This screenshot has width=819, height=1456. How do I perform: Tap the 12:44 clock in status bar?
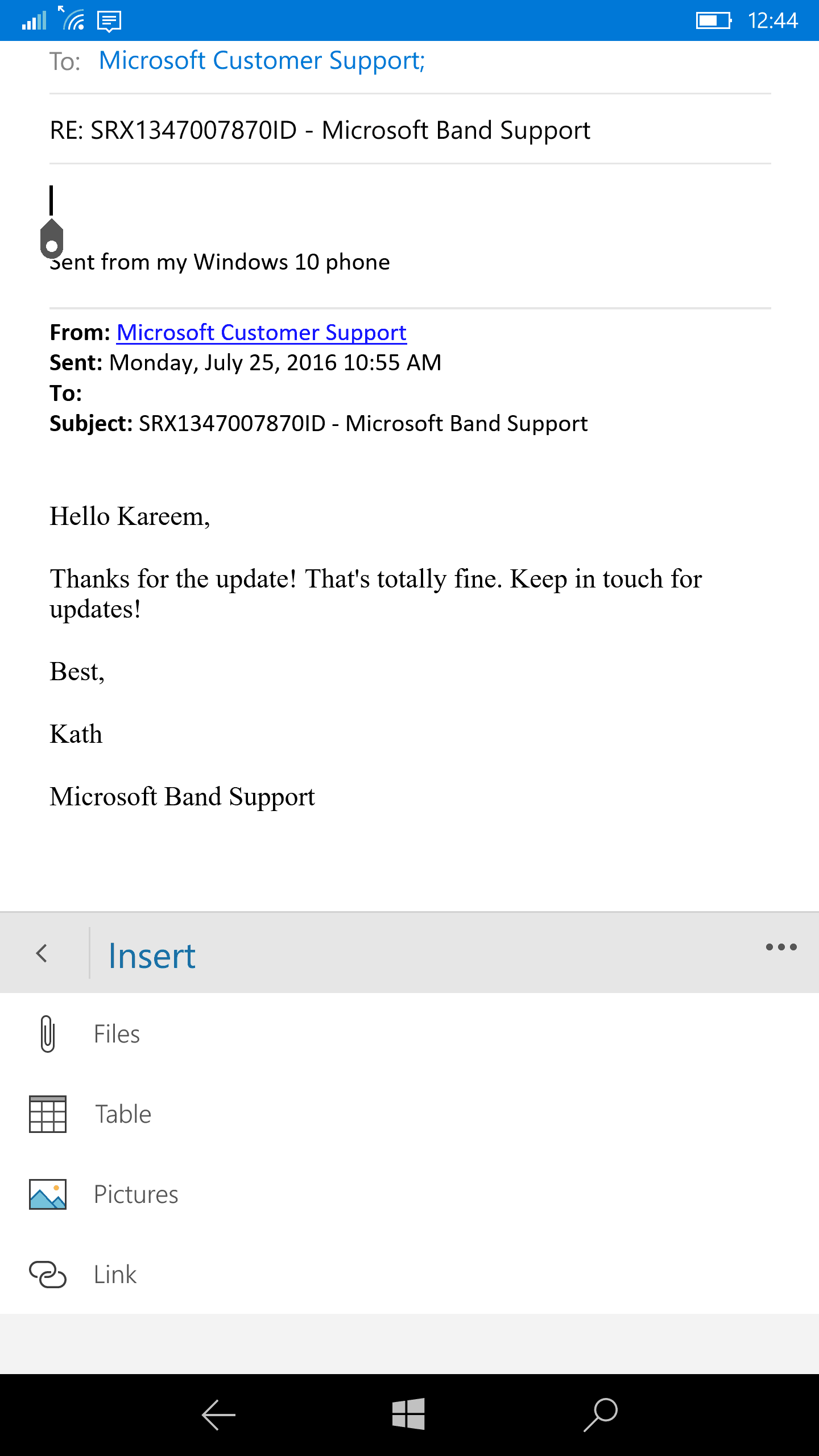coord(772,21)
